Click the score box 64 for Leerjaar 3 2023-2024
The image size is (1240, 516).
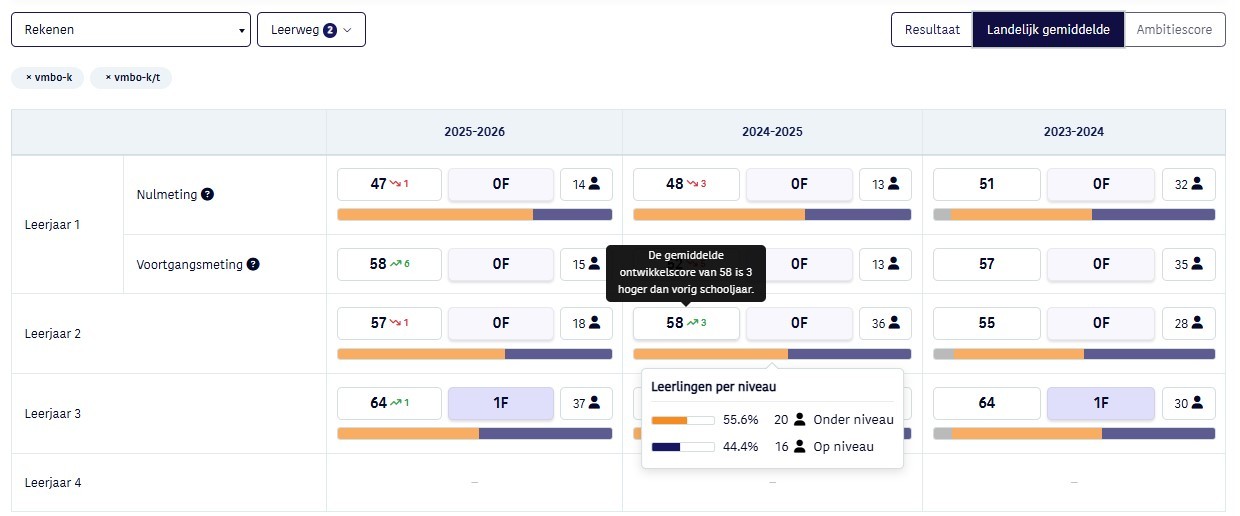987,403
